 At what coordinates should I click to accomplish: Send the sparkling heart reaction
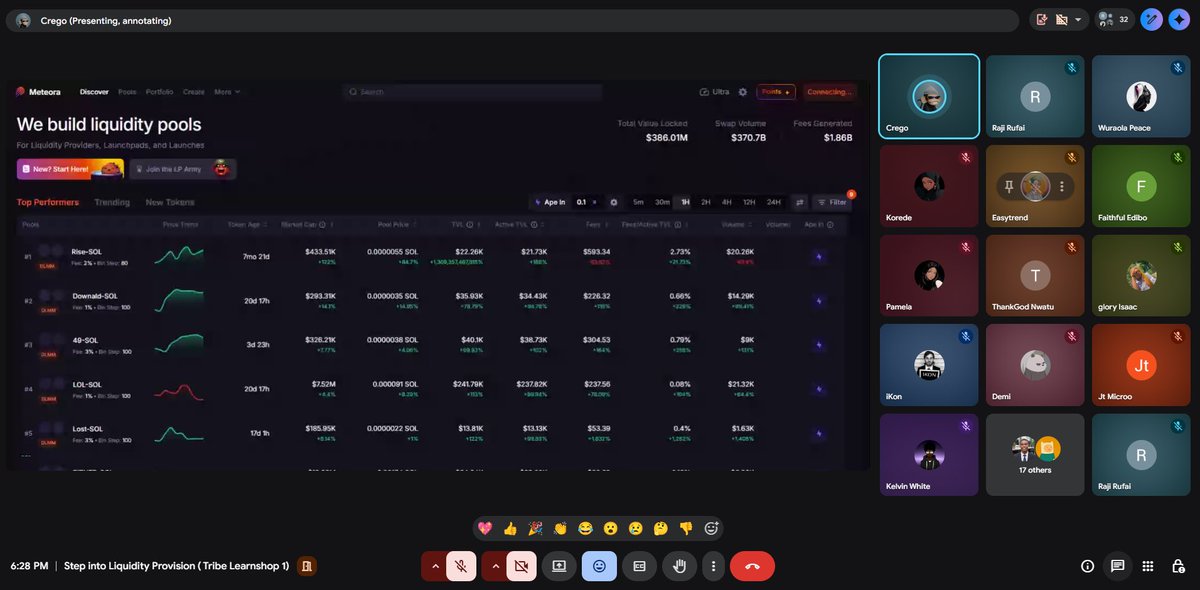coord(485,528)
